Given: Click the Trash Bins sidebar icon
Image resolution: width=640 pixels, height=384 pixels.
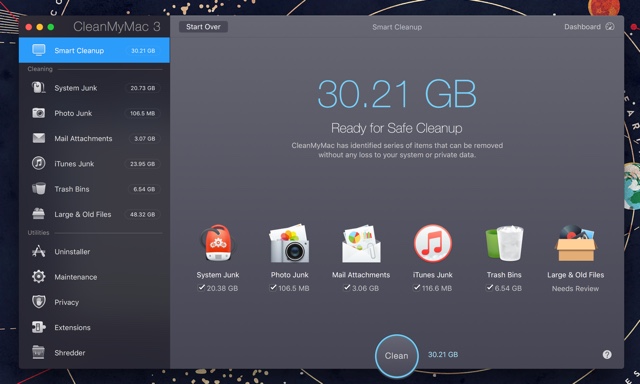Looking at the screenshot, I should click(39, 189).
